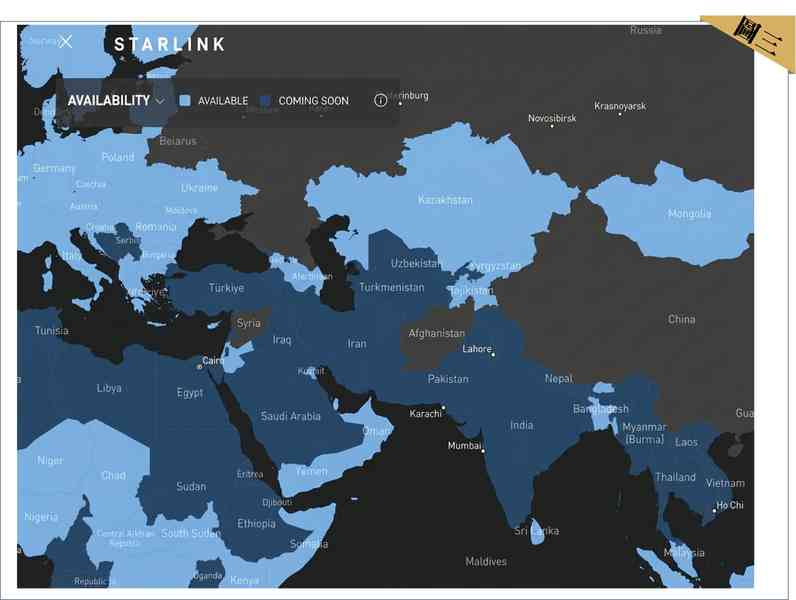The width and height of the screenshot is (796, 600).
Task: Click the Maldives label
Action: point(486,561)
